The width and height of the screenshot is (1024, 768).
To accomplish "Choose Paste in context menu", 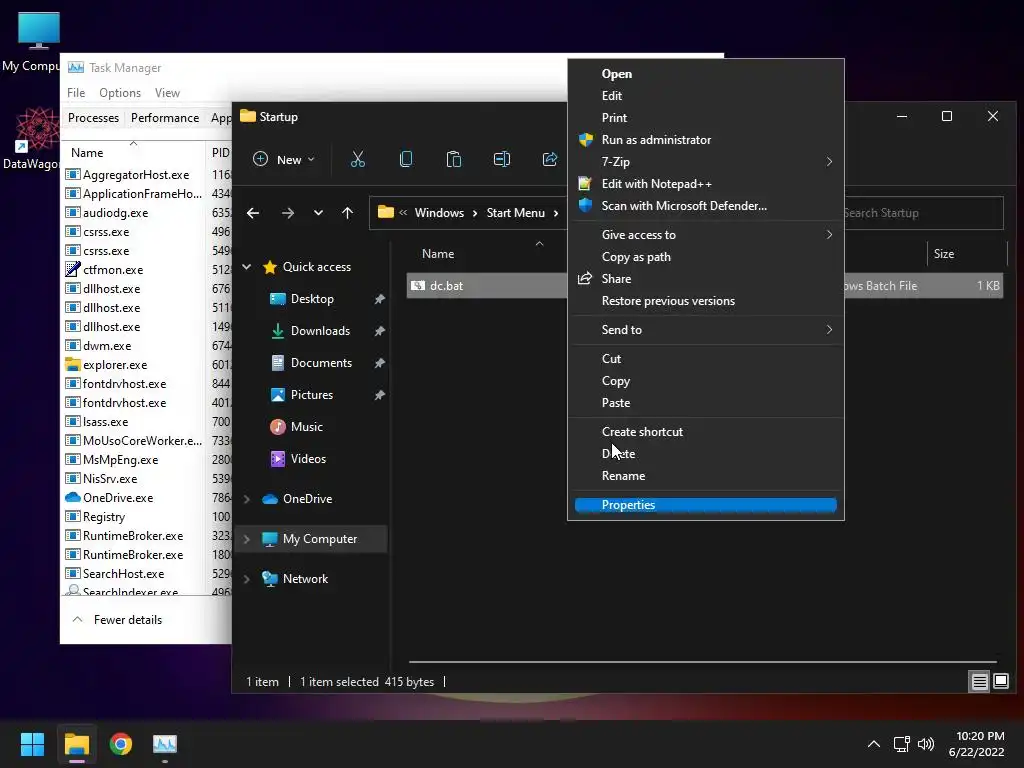I will (x=705, y=403).
